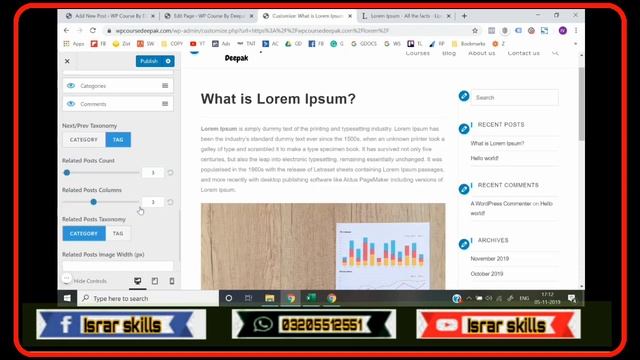640x360 pixels.
Task: Open the November 2019 archive link
Action: click(489, 258)
